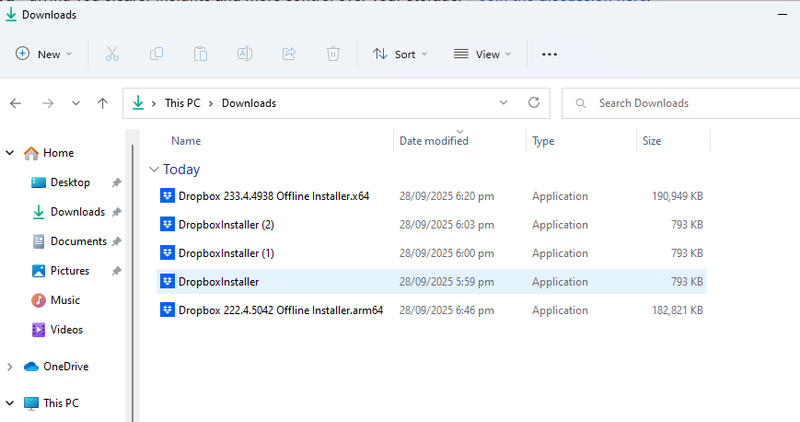Click the Size column header
This screenshot has height=422, width=800.
point(652,141)
